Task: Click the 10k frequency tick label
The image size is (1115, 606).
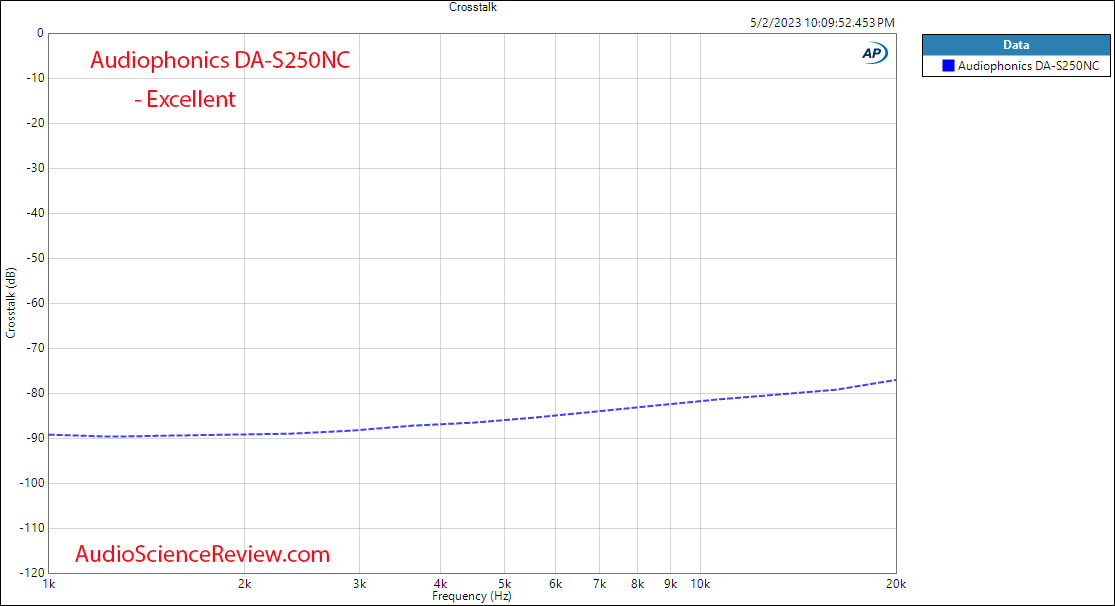Action: 700,584
